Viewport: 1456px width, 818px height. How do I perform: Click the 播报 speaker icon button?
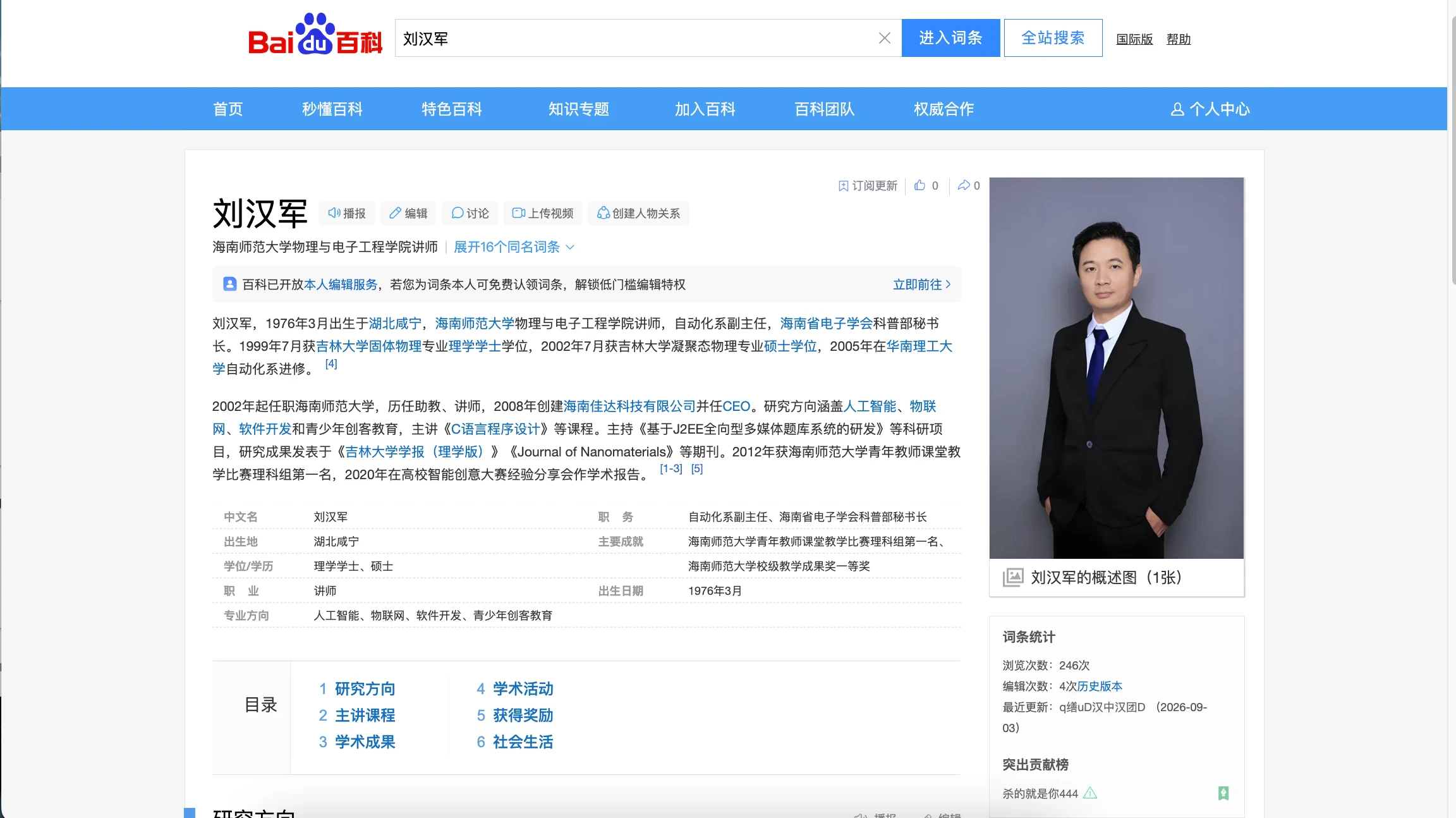pos(346,214)
